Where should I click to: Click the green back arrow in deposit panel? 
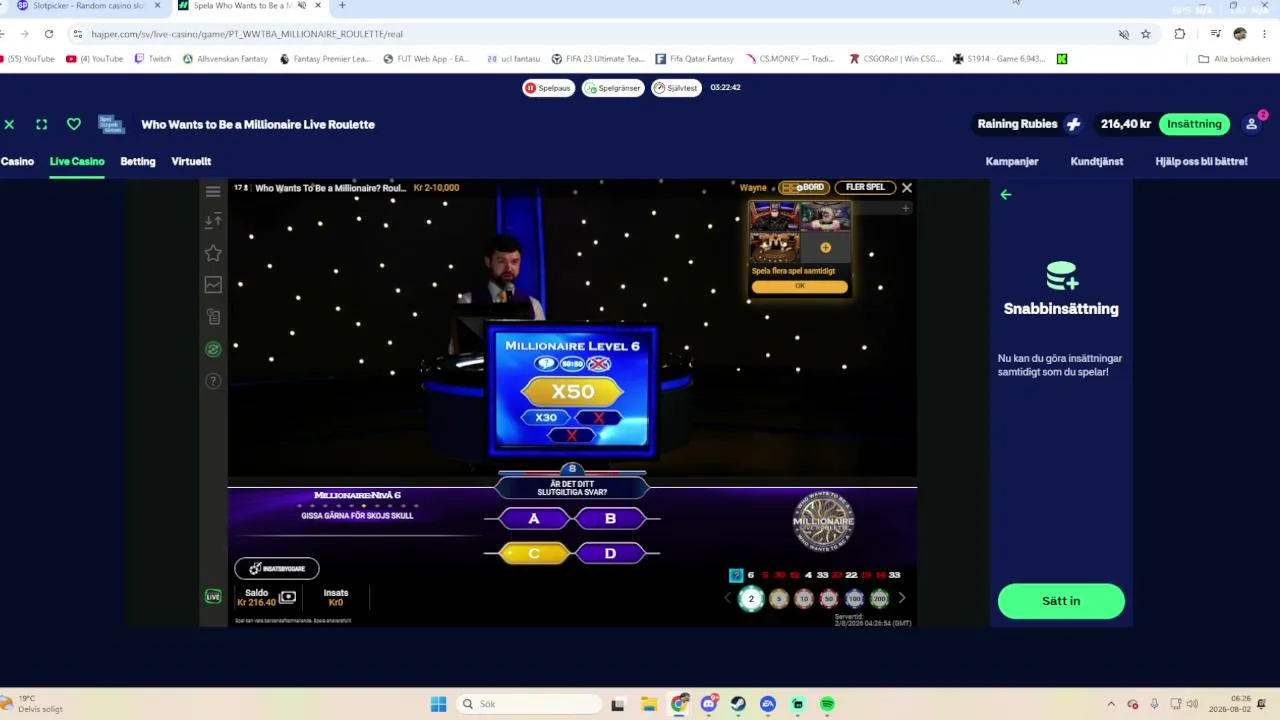1006,195
